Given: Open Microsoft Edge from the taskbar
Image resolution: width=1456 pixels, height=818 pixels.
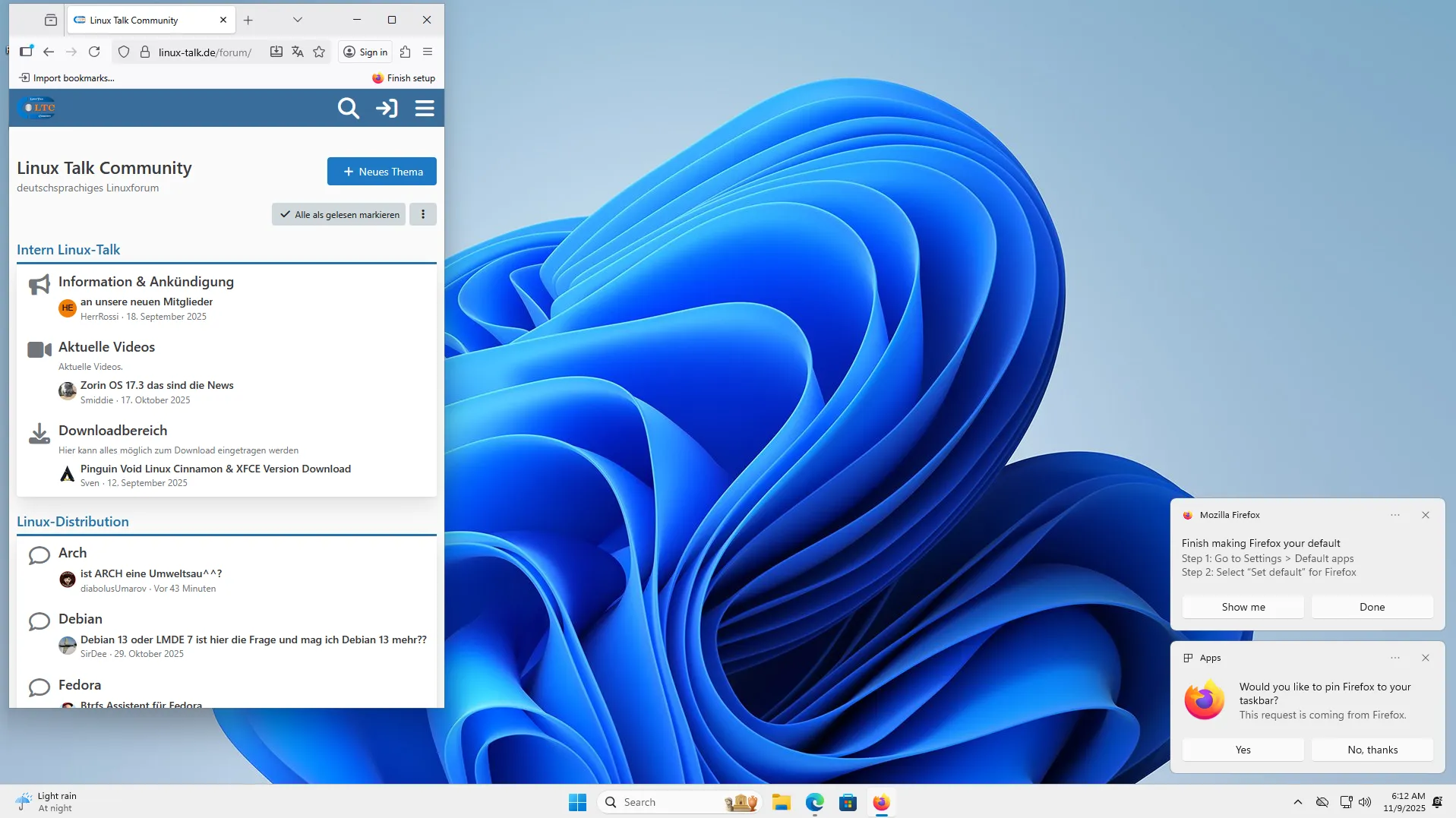Looking at the screenshot, I should pyautogui.click(x=814, y=802).
